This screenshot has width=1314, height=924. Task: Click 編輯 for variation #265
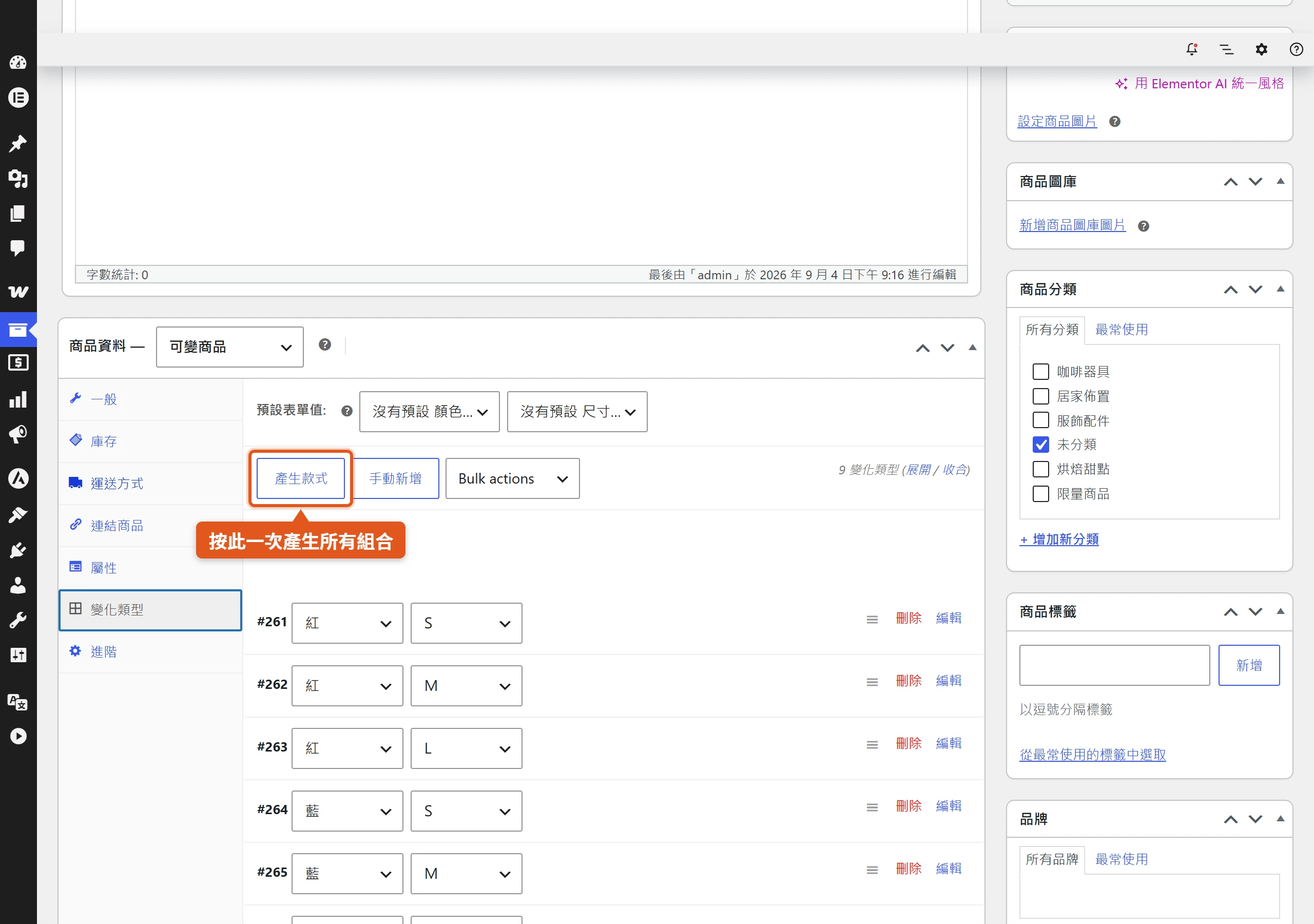(949, 869)
